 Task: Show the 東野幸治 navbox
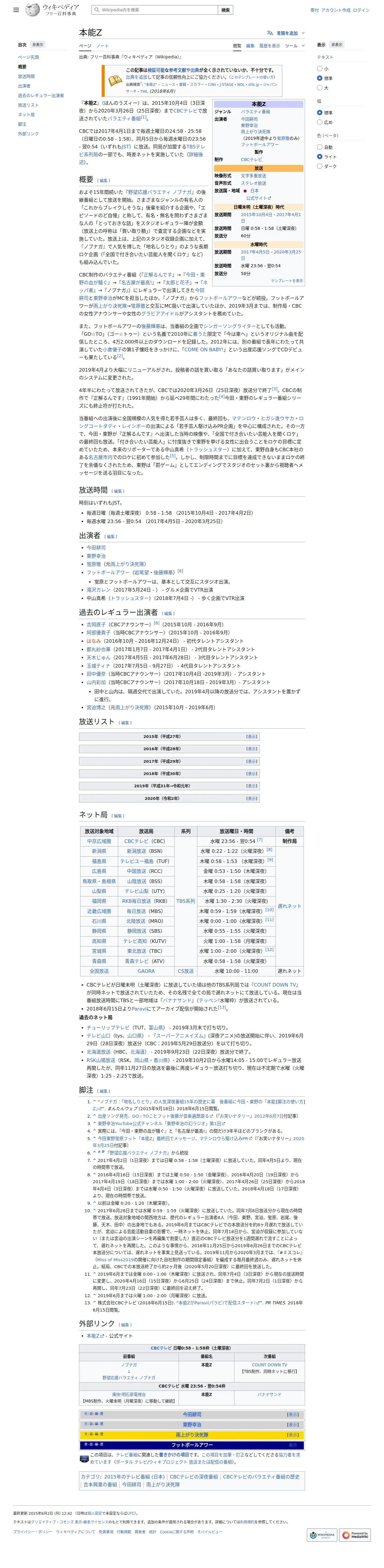(x=293, y=1425)
